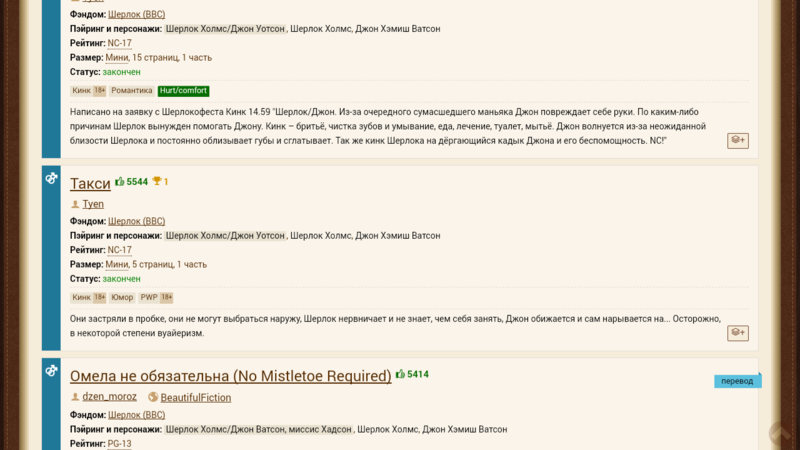Select the Кинк tag in the first card
This screenshot has height=450, width=800.
coord(88,91)
